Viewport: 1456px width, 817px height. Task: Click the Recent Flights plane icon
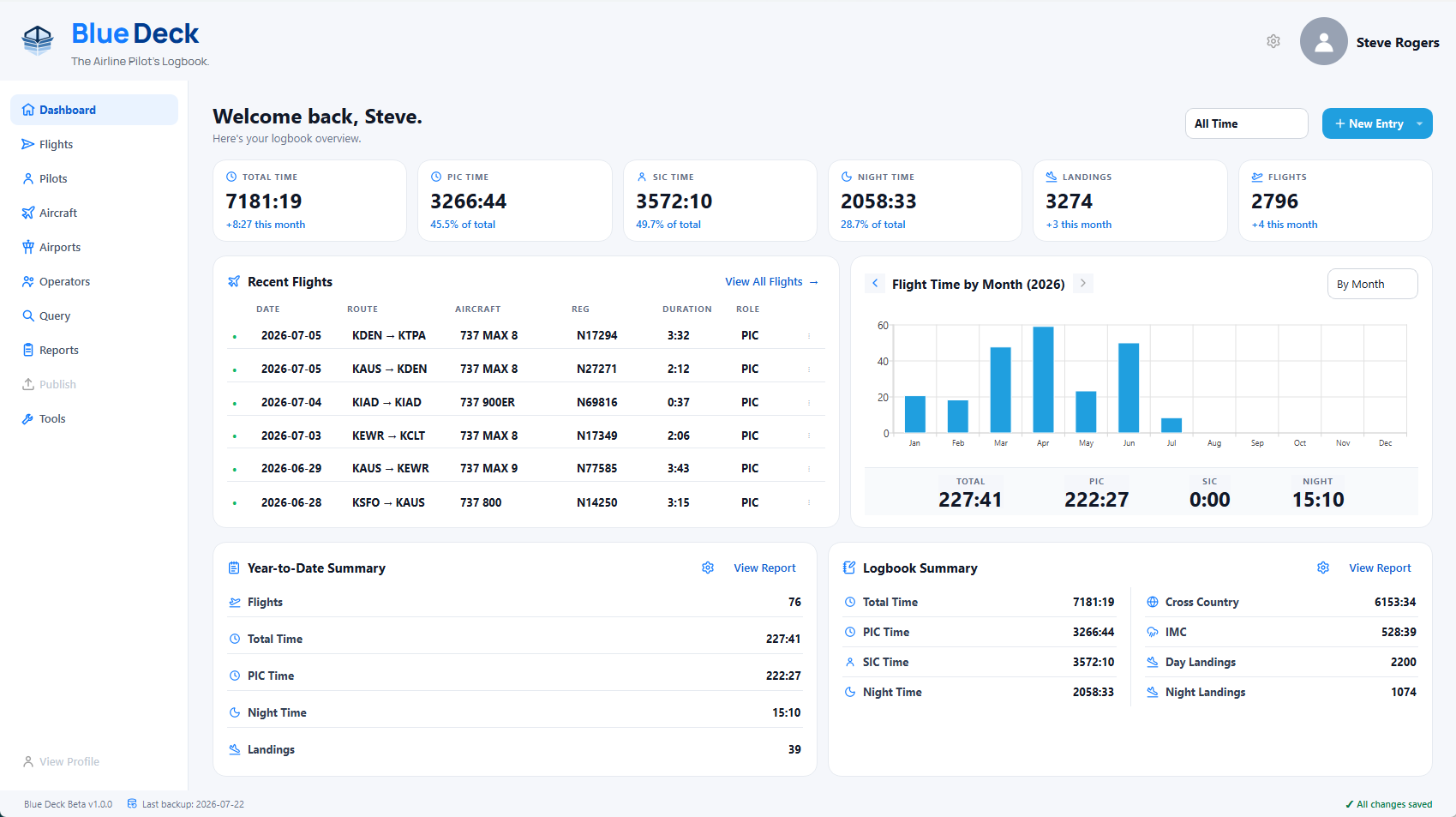pos(234,281)
